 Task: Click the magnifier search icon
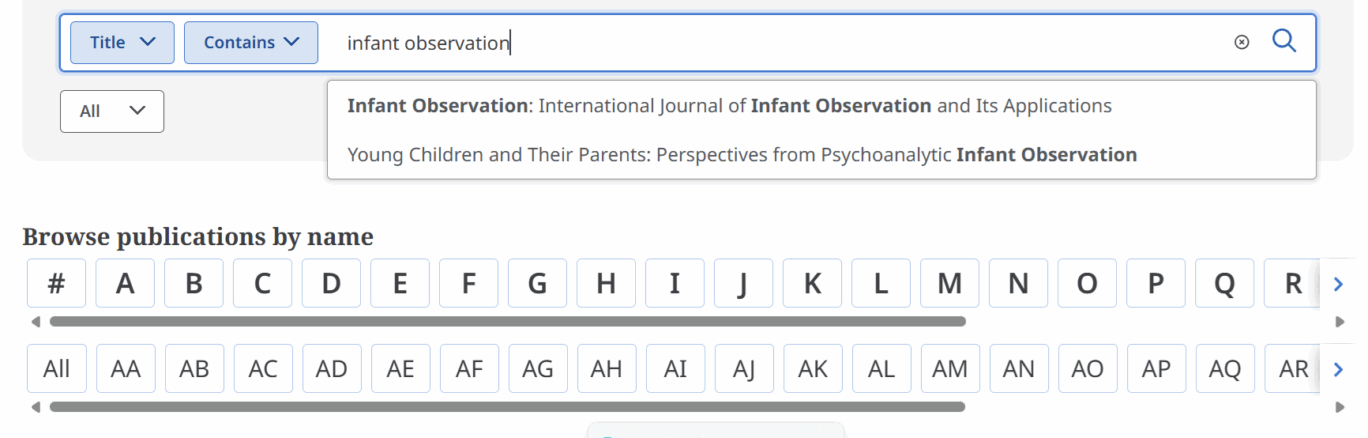(1284, 41)
